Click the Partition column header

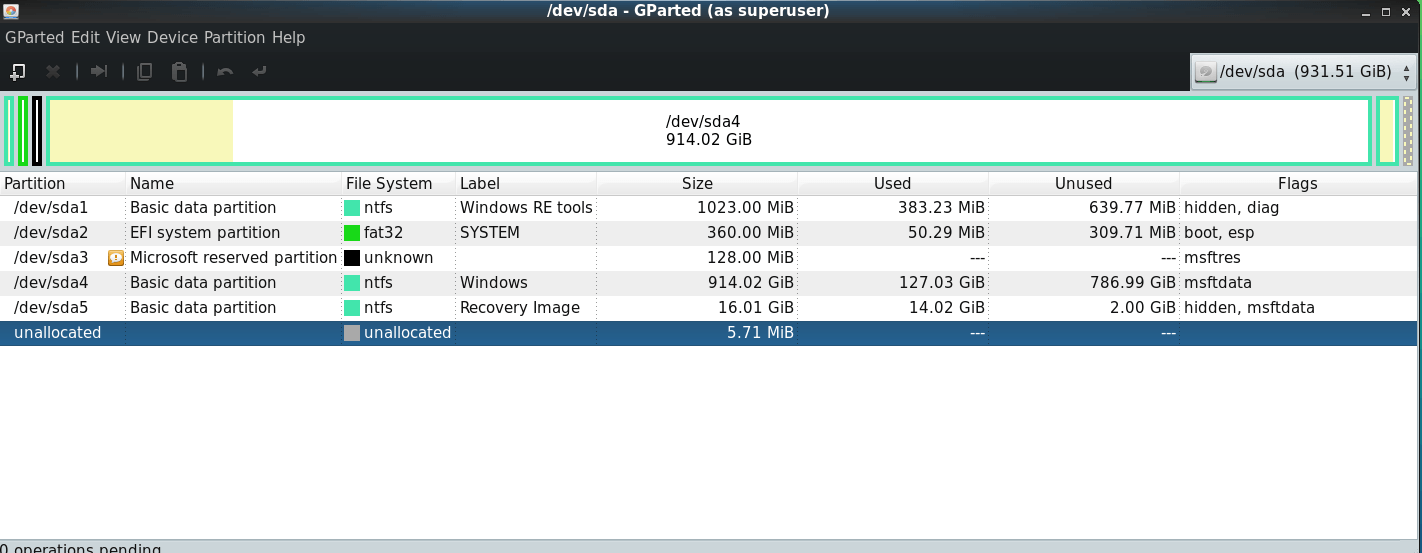63,184
